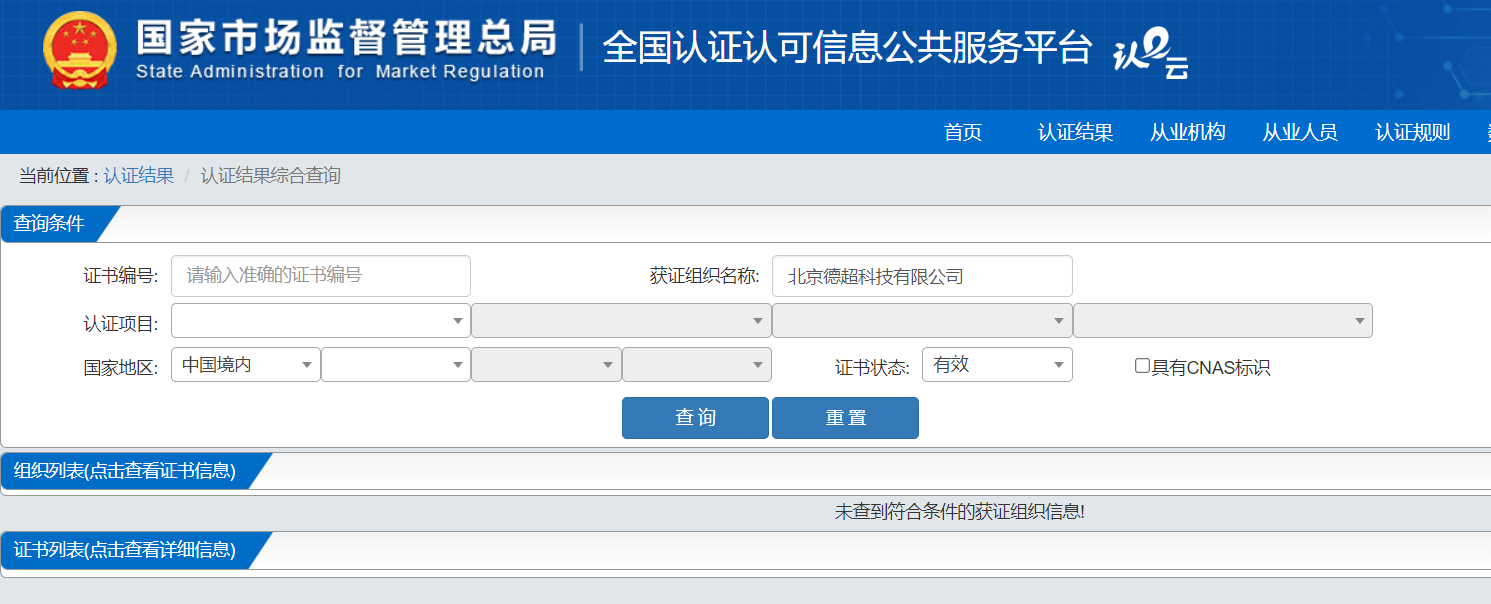This screenshot has width=1491, height=604.
Task: Open 从业人员 navigation menu item
Action: [1300, 132]
